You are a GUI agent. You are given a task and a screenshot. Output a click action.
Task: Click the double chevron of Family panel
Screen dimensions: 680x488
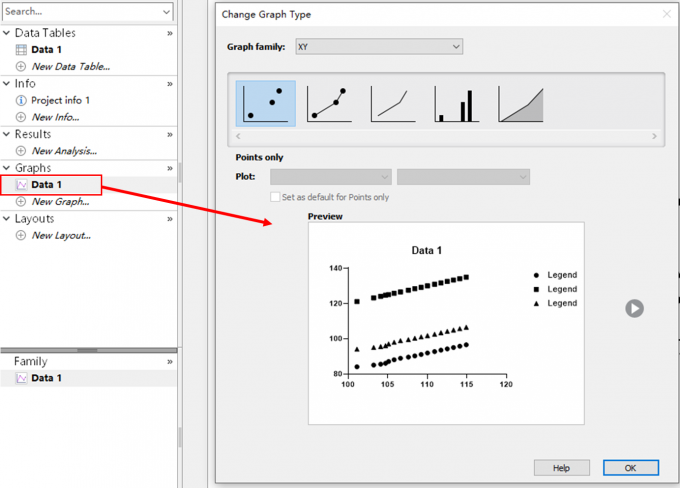tap(170, 362)
